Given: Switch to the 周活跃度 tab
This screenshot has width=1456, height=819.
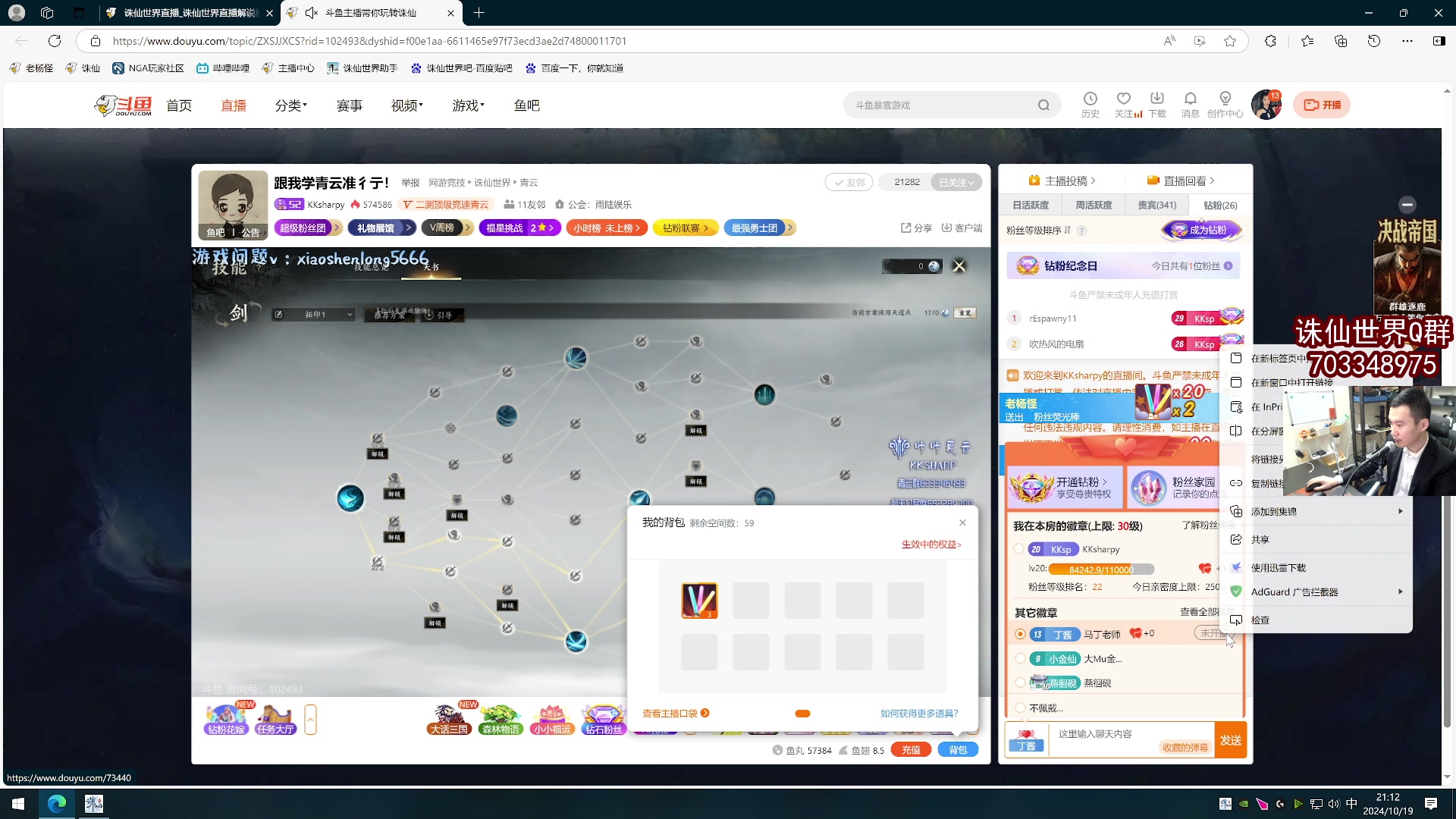Looking at the screenshot, I should coord(1094,206).
